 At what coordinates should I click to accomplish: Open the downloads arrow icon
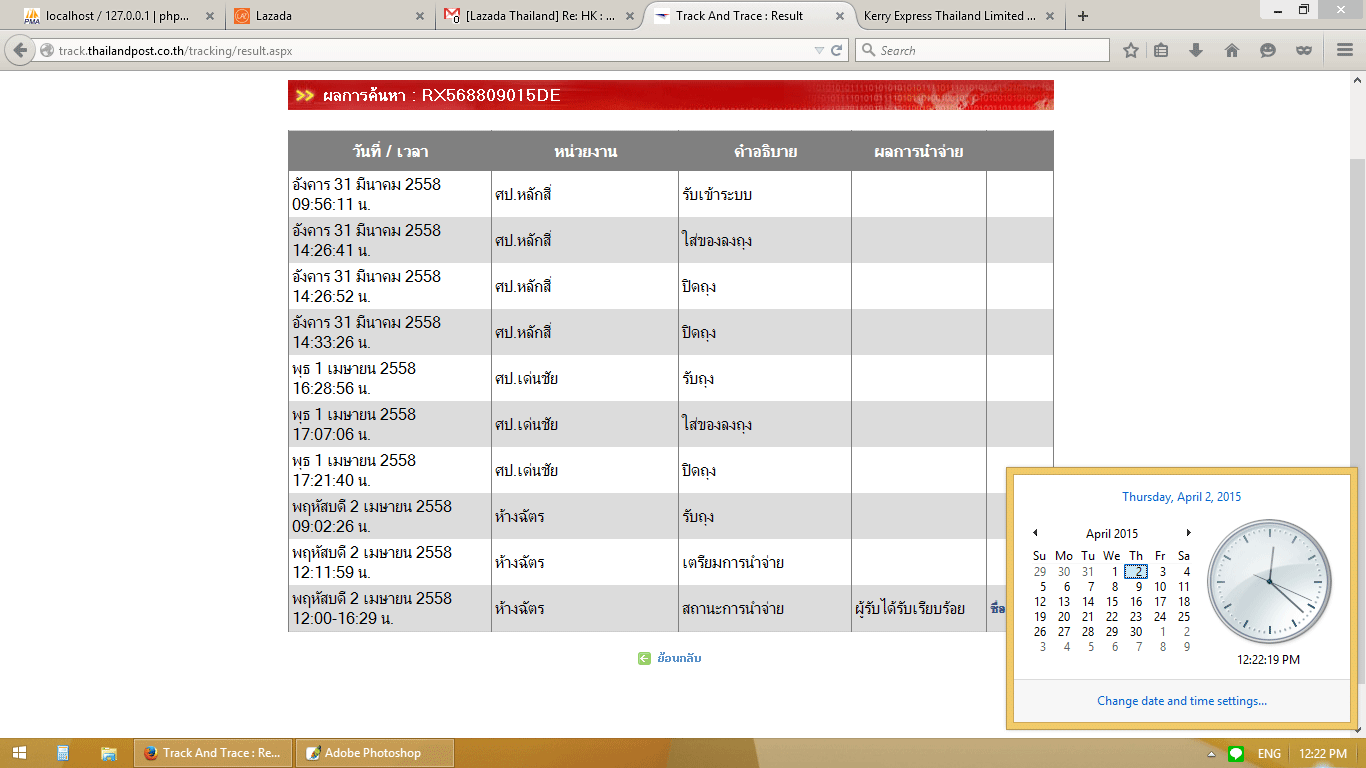(1196, 50)
